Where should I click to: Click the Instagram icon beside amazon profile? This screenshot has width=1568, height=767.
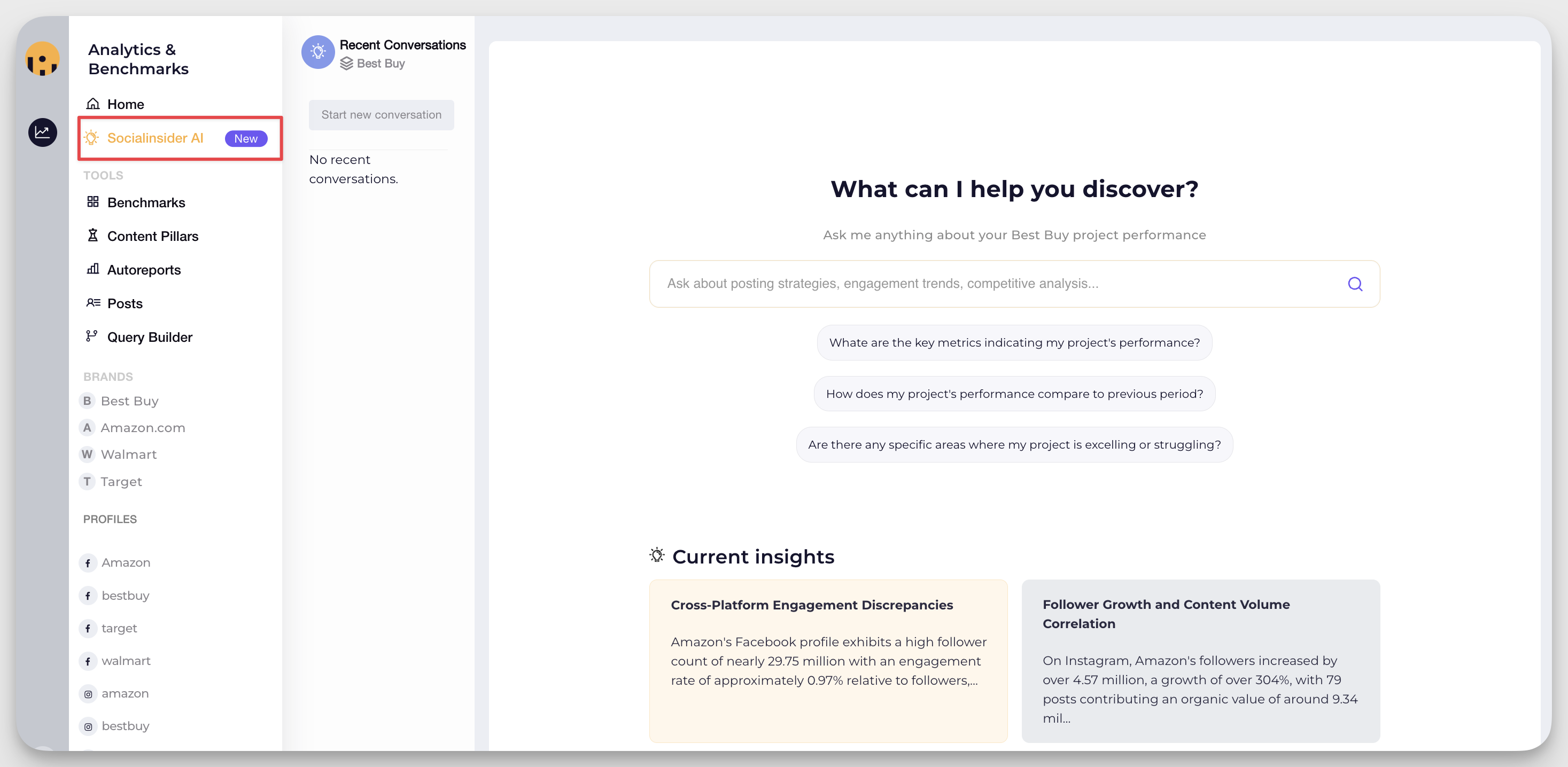pos(88,694)
